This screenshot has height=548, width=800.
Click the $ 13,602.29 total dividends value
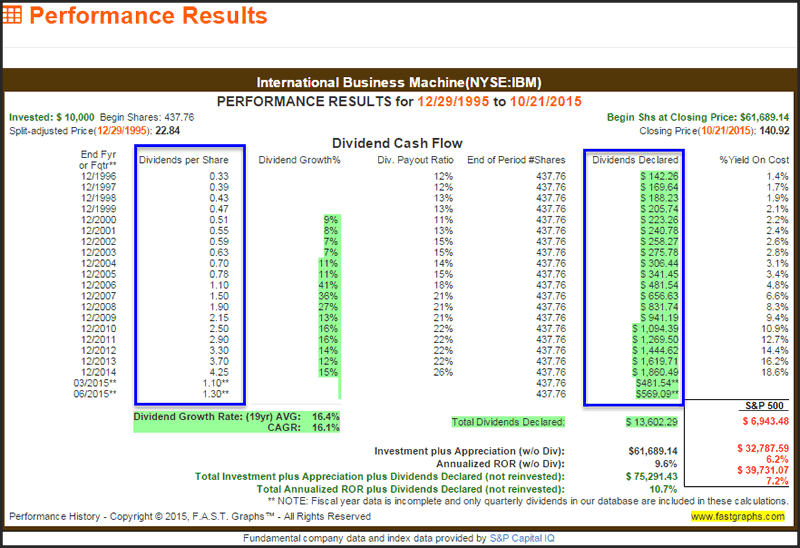[x=652, y=422]
